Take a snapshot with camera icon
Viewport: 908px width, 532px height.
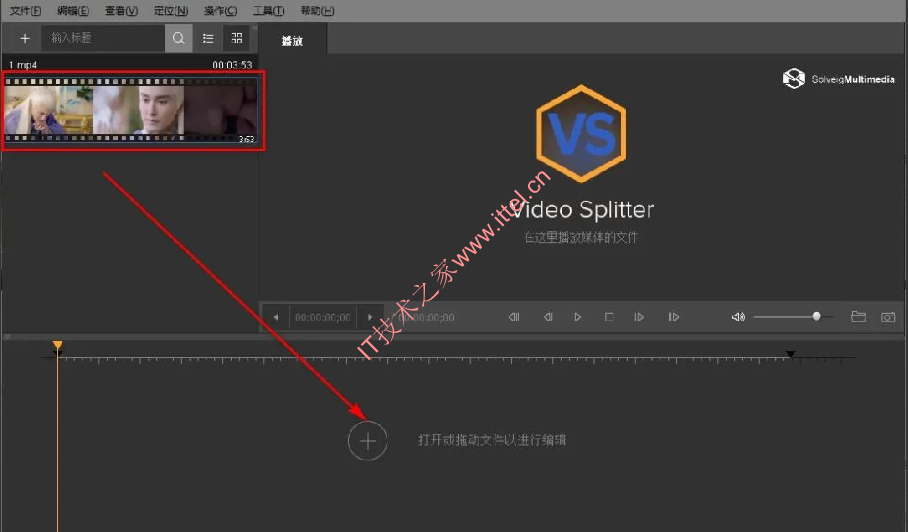point(888,317)
